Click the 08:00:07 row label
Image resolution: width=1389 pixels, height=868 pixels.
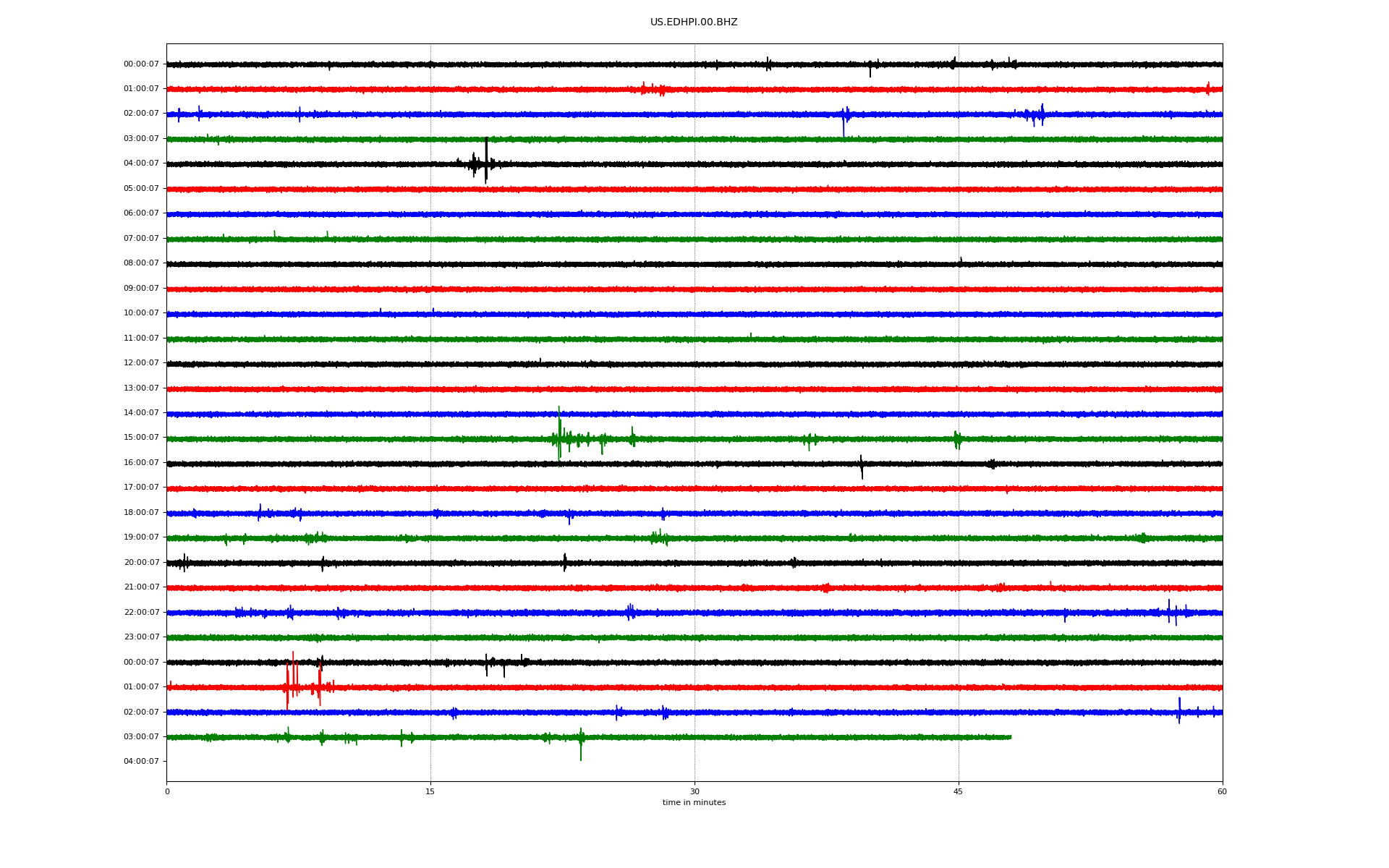[x=141, y=263]
